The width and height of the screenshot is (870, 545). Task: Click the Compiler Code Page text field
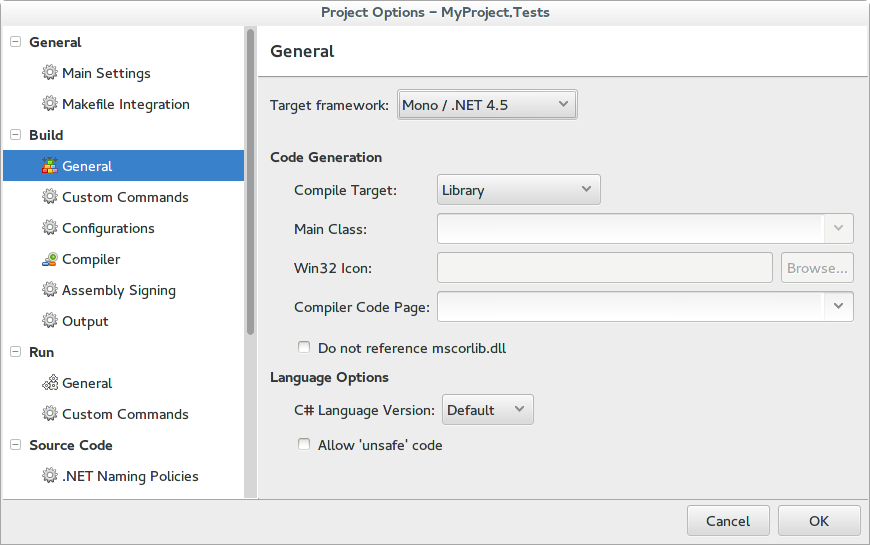pos(630,306)
